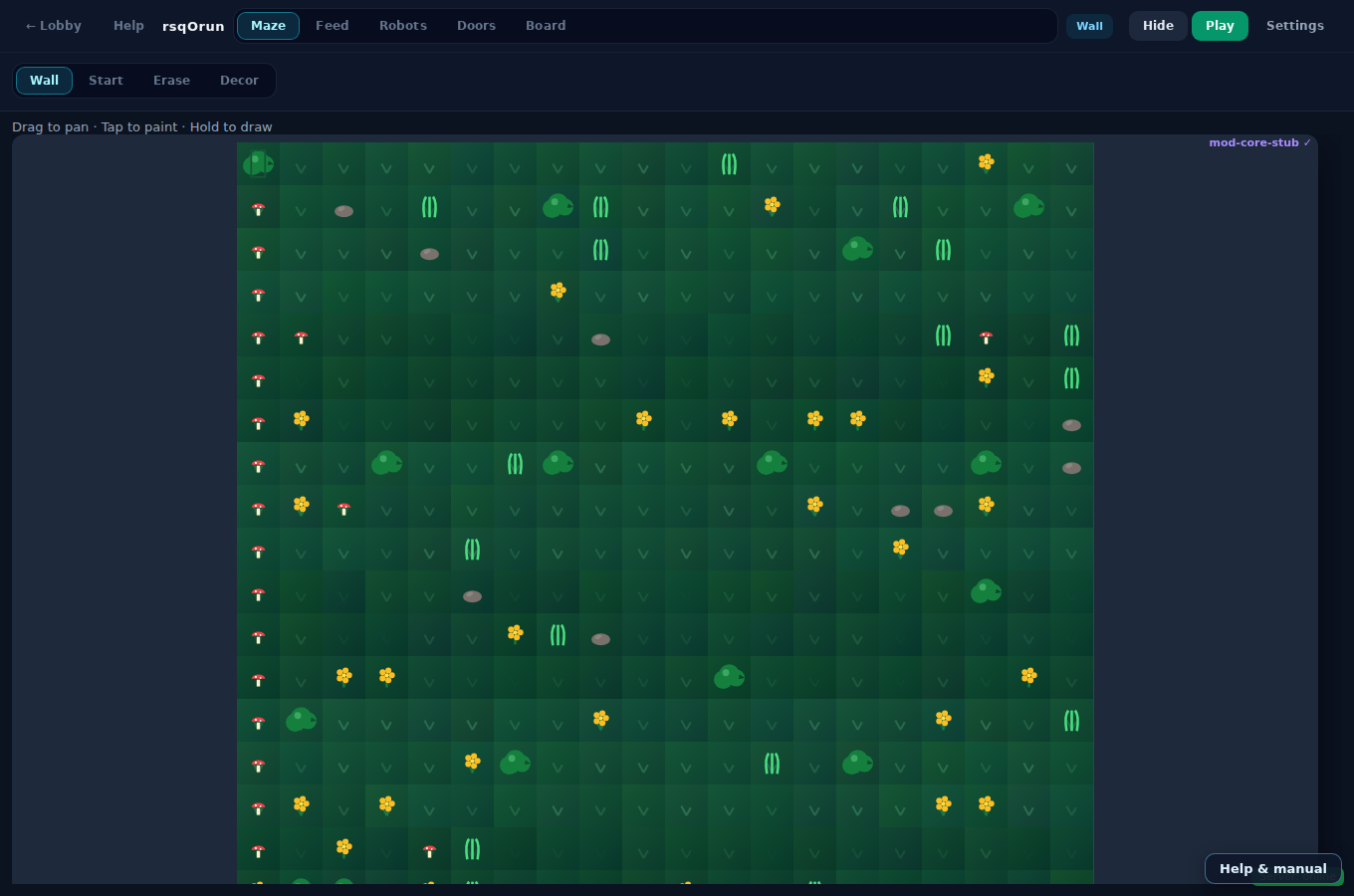This screenshot has height=896, width=1354.
Task: Click the bush tile in top-left corner
Action: tap(258, 163)
